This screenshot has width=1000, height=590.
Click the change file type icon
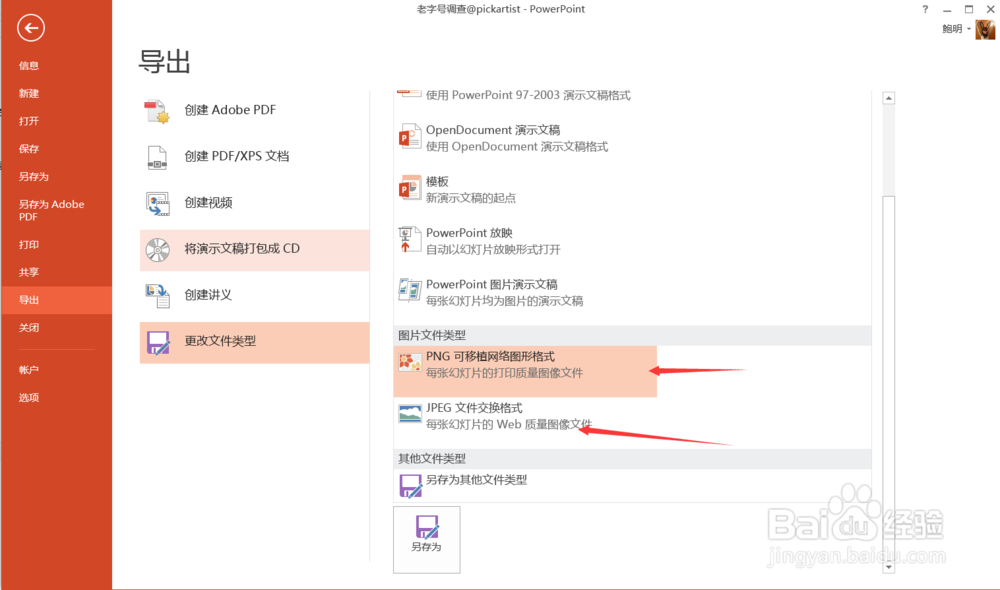click(x=158, y=343)
